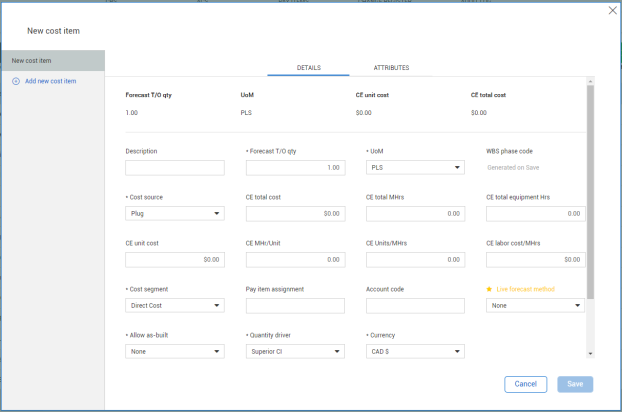Open the Allow as-built dropdown
The height and width of the screenshot is (412, 622).
tap(174, 352)
